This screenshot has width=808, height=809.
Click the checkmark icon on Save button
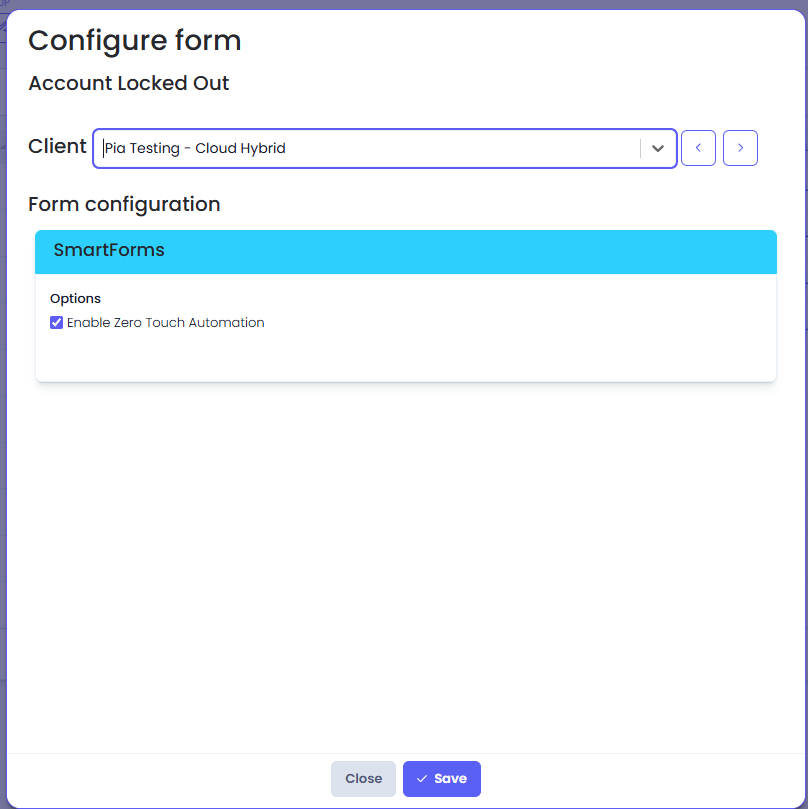[422, 779]
